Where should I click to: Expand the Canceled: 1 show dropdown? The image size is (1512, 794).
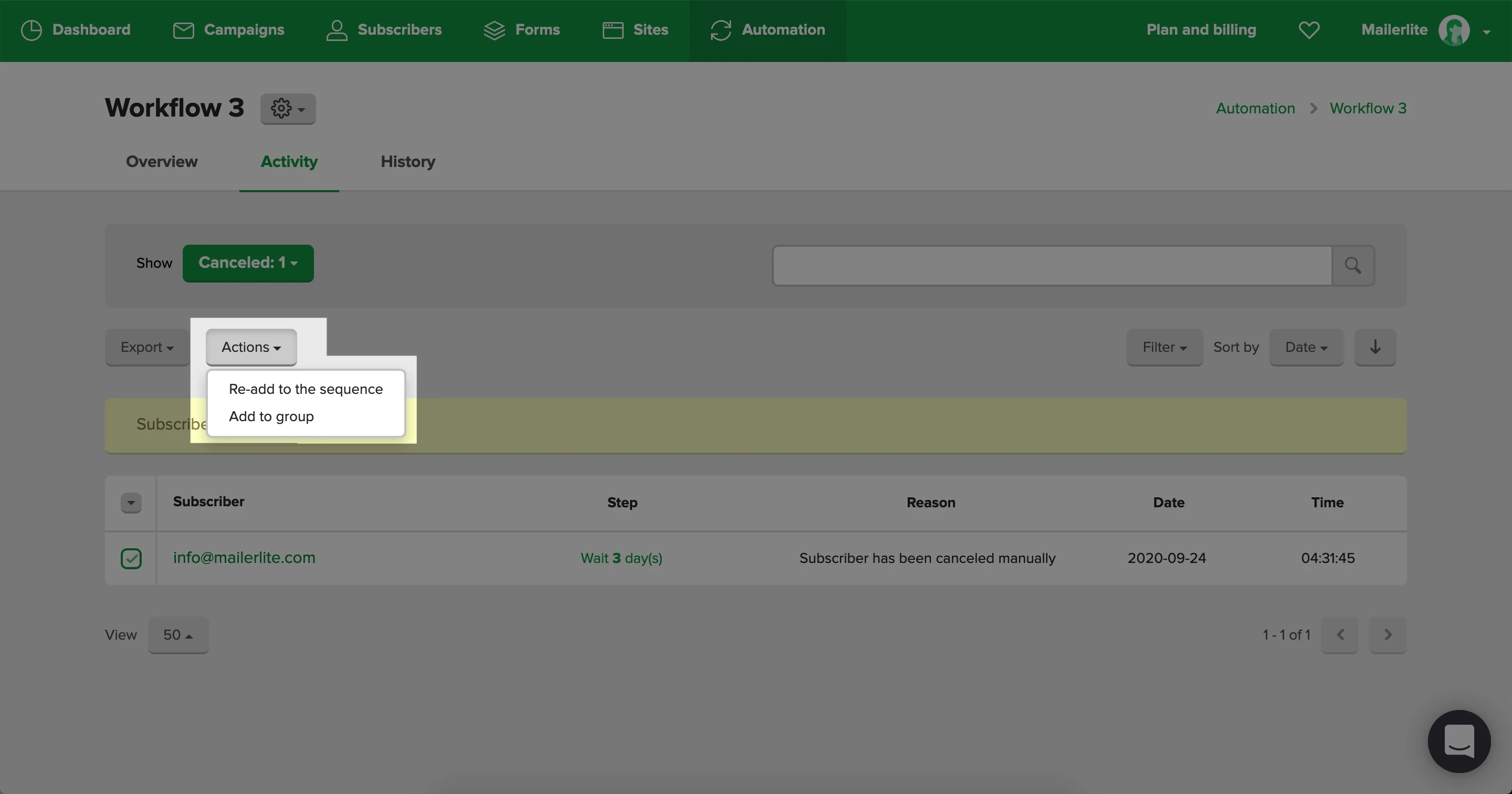(248, 263)
